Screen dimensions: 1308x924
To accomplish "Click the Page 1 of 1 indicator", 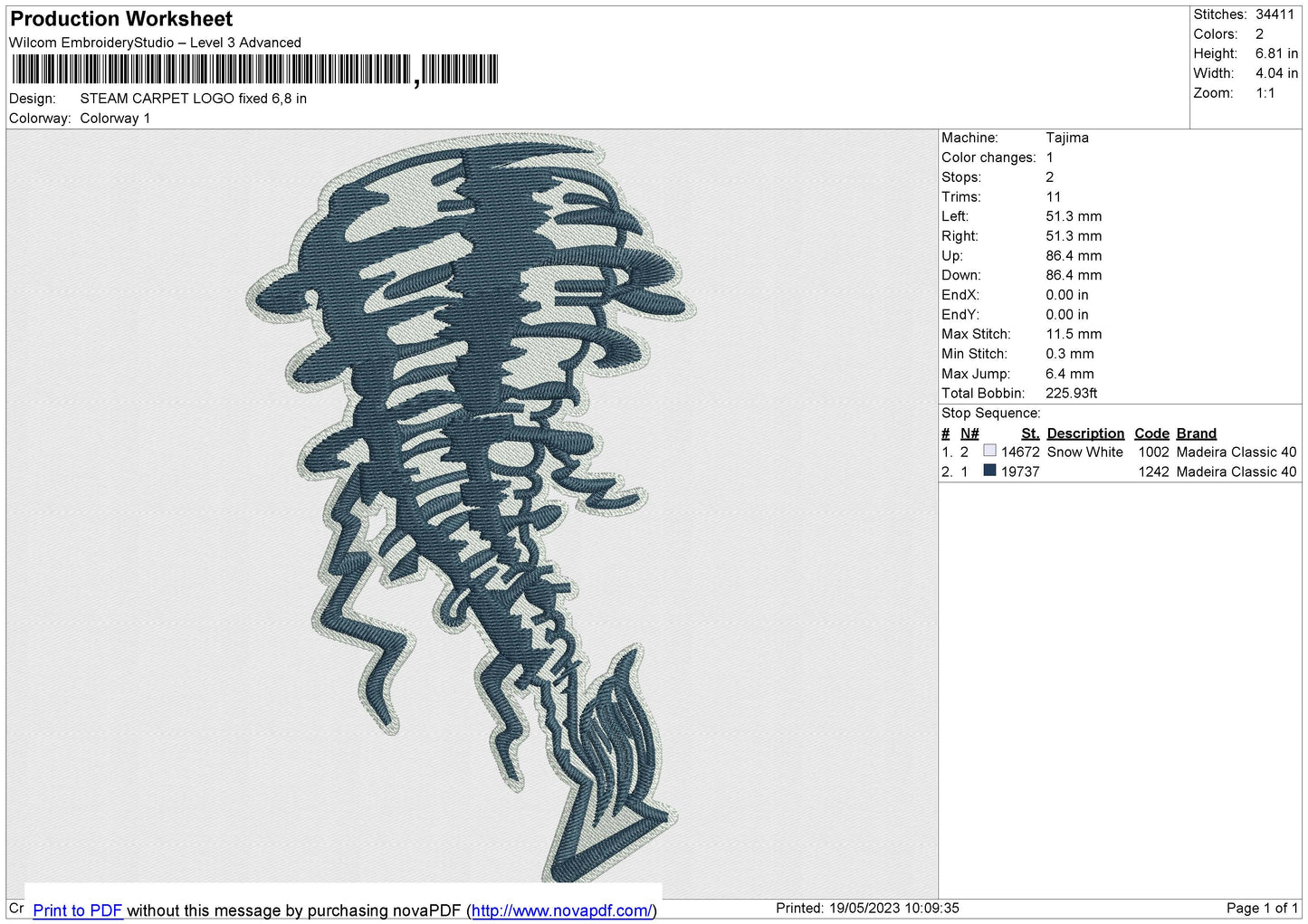I will [x=1262, y=908].
